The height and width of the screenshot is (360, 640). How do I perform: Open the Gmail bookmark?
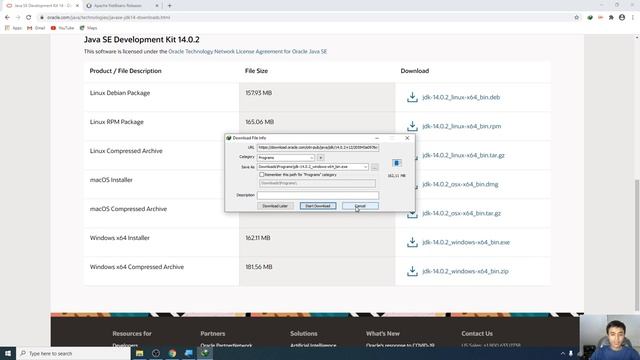(36, 28)
